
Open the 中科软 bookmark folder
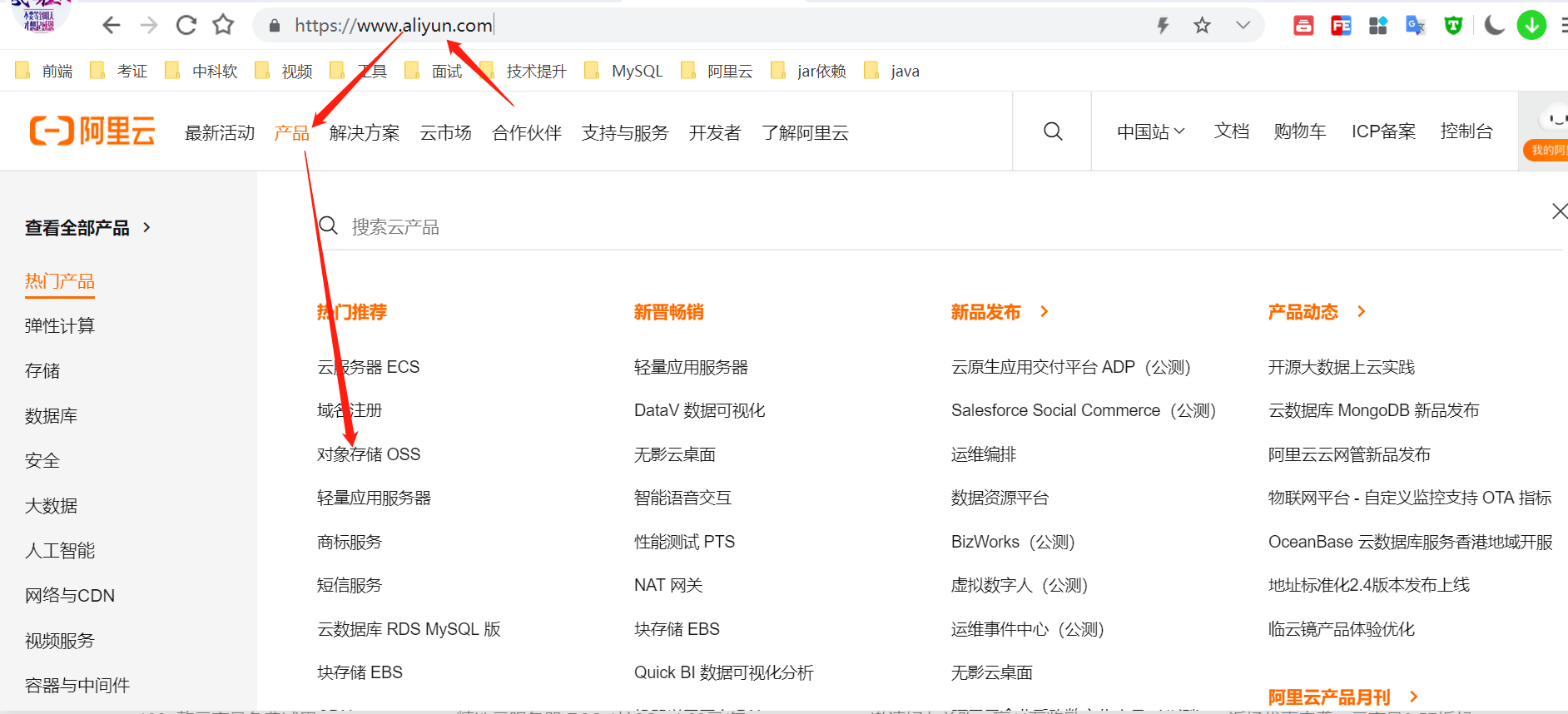pos(201,71)
